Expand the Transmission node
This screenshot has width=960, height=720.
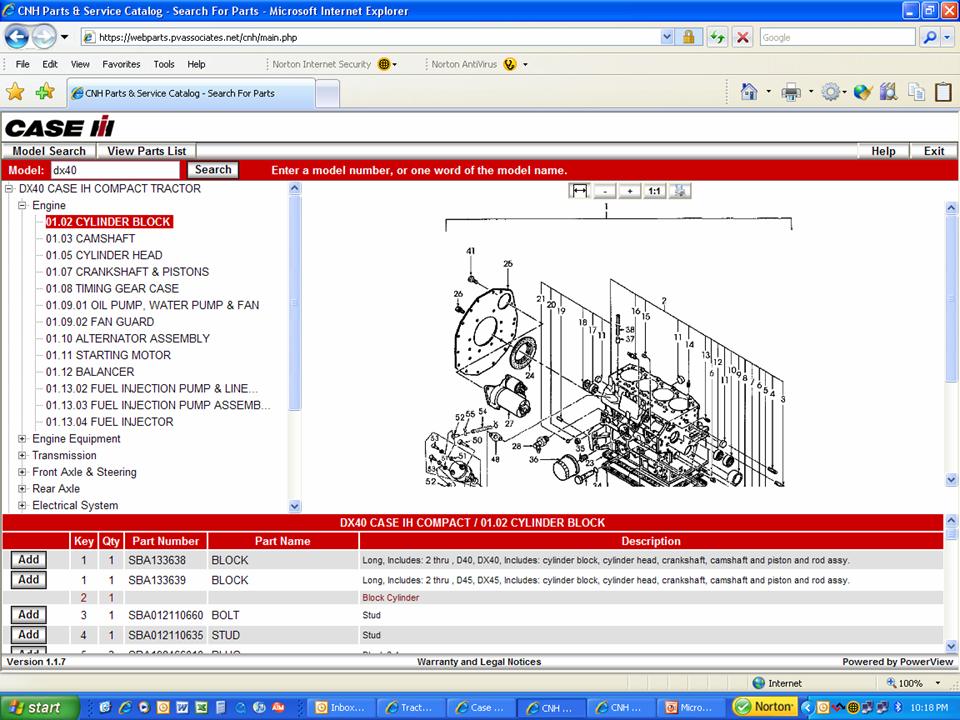[23, 456]
